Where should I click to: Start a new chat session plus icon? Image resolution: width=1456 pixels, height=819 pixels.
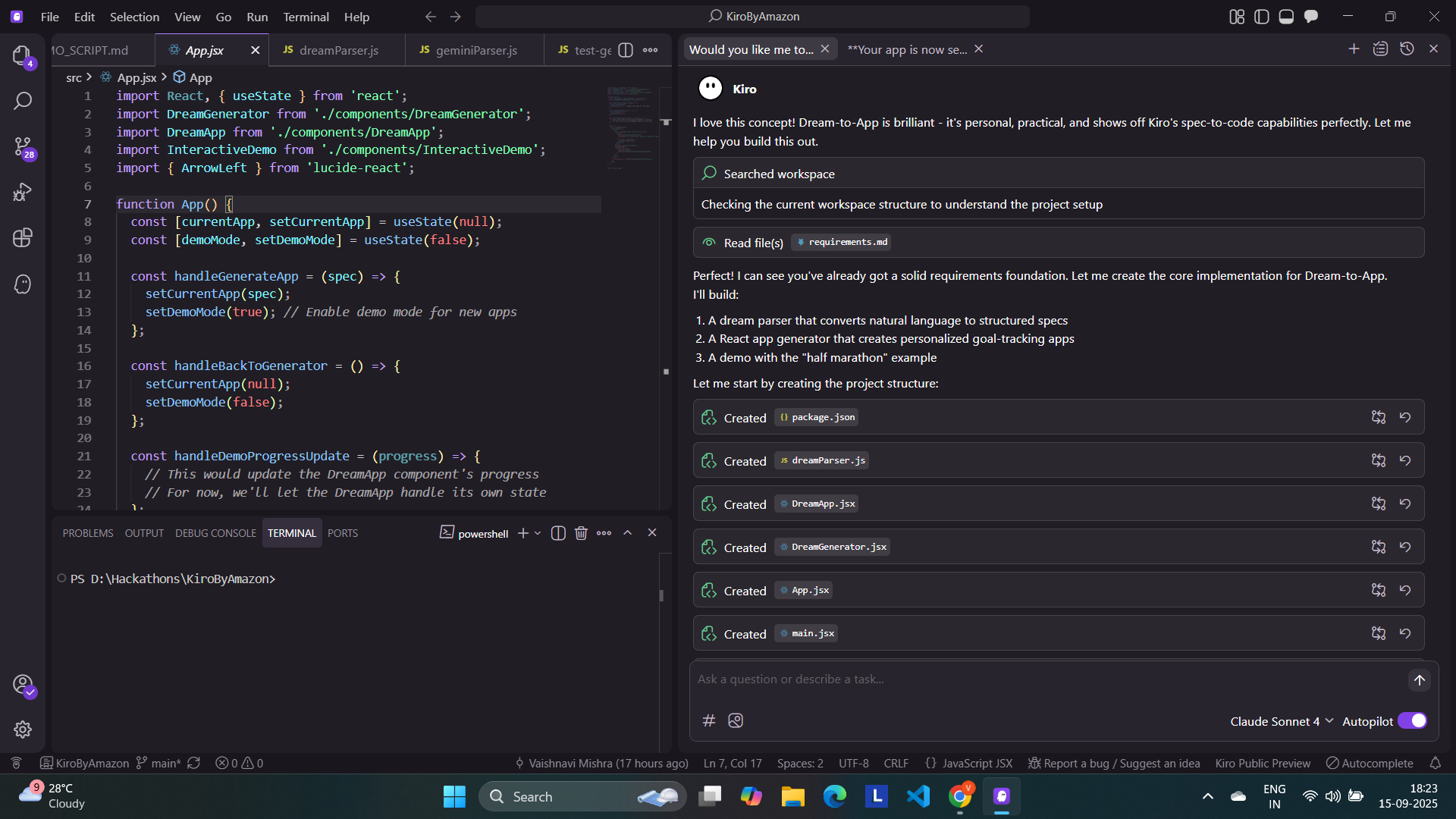tap(1354, 49)
